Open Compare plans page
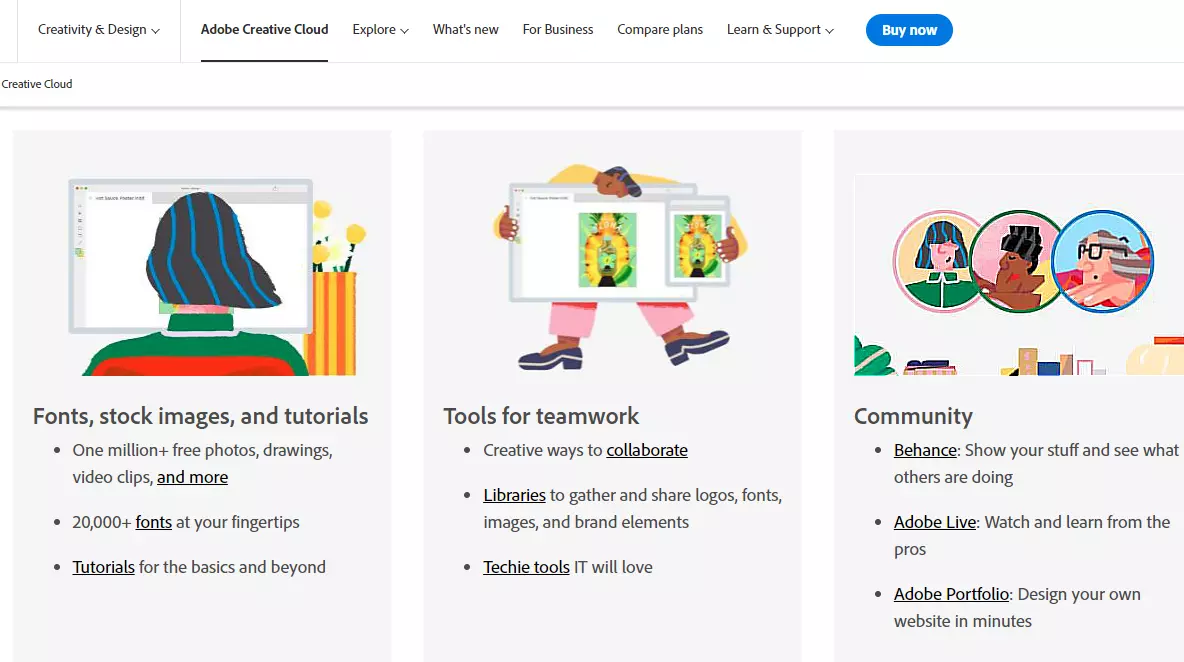 click(x=660, y=29)
